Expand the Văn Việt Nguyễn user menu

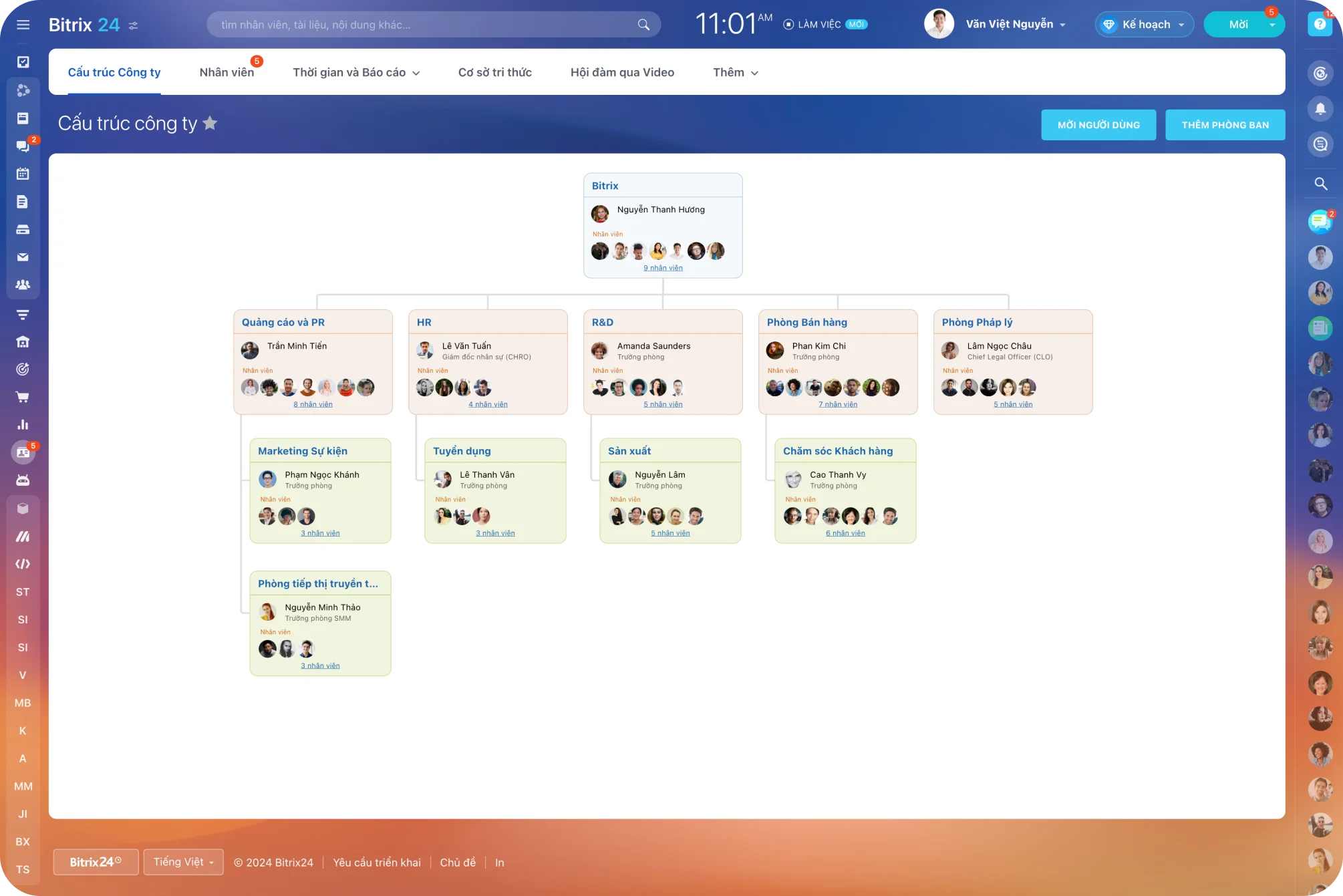click(x=1014, y=25)
